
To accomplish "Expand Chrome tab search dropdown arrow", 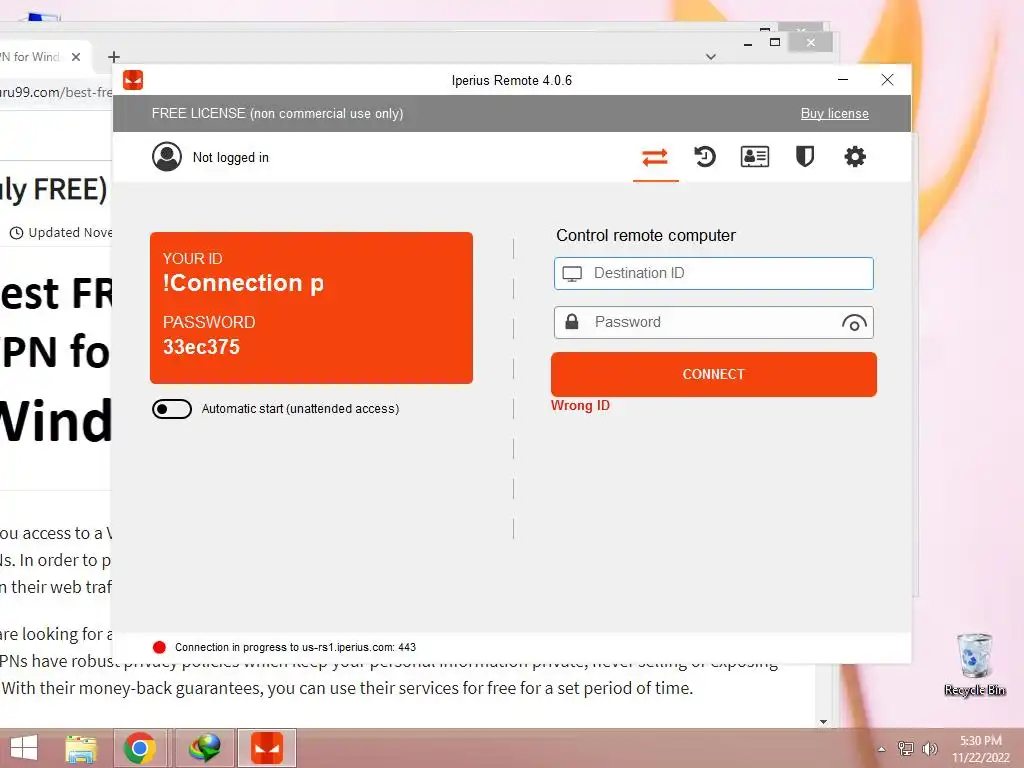I will point(711,57).
